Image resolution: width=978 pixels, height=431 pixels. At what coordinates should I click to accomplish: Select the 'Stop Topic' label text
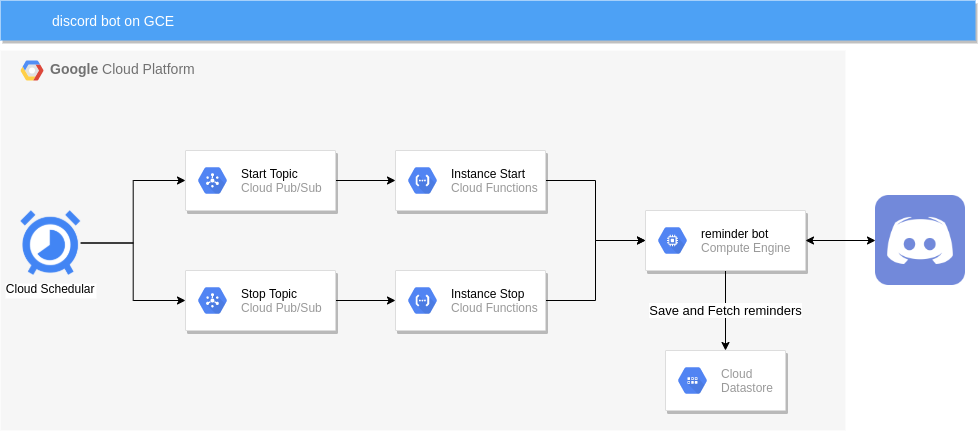click(269, 294)
